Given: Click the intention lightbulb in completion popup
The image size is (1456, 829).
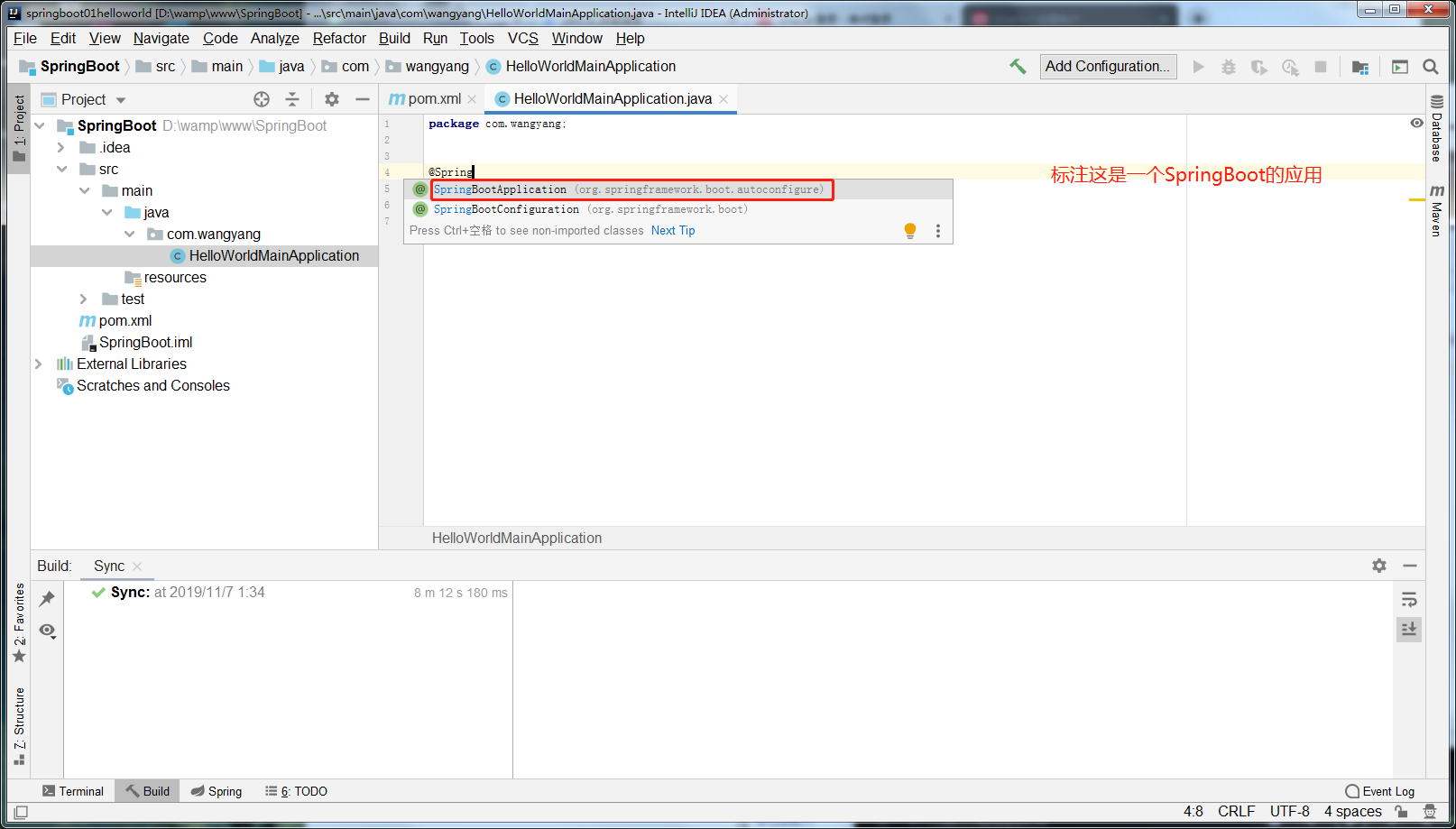Looking at the screenshot, I should tap(910, 230).
